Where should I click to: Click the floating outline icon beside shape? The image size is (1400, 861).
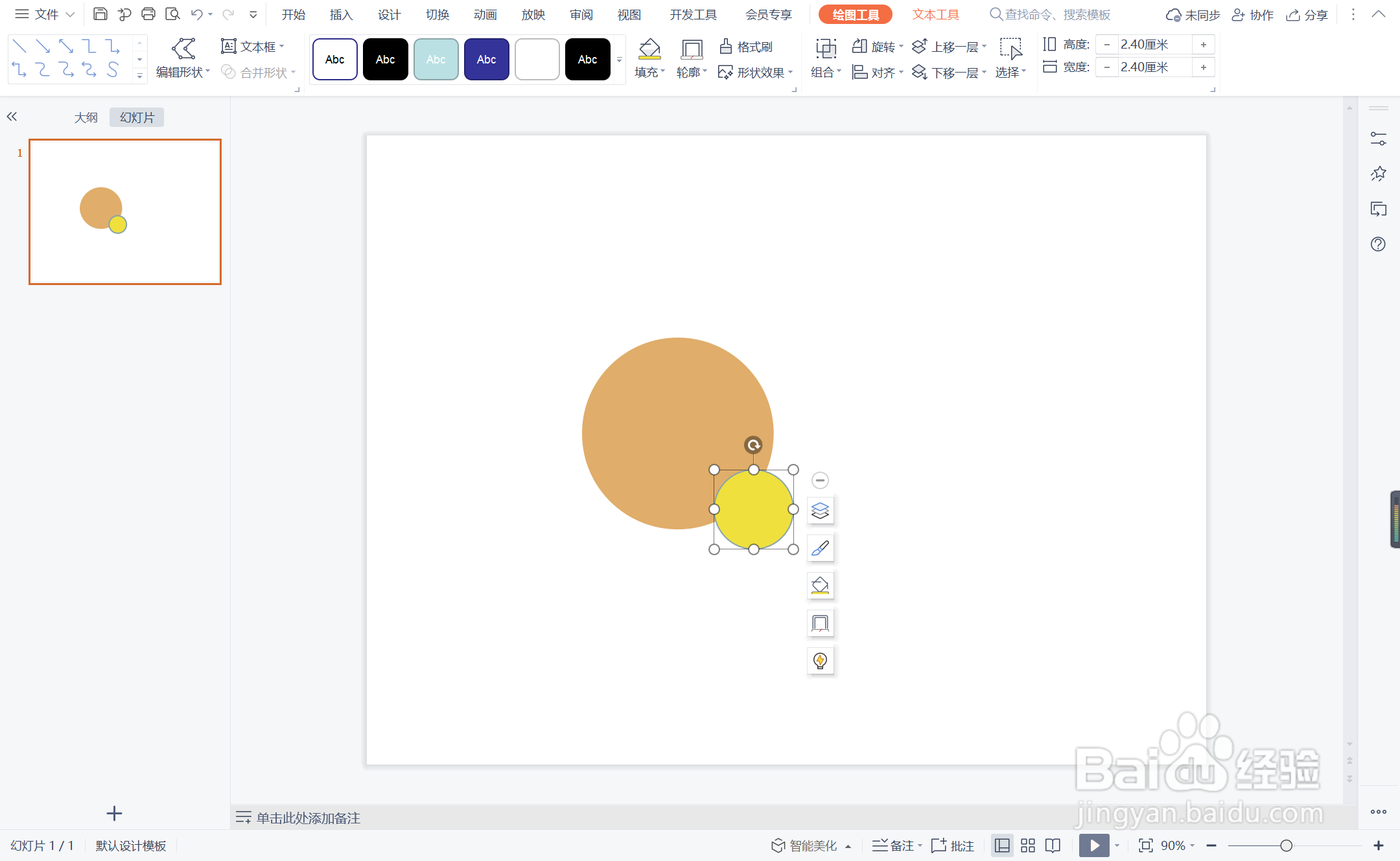820,623
